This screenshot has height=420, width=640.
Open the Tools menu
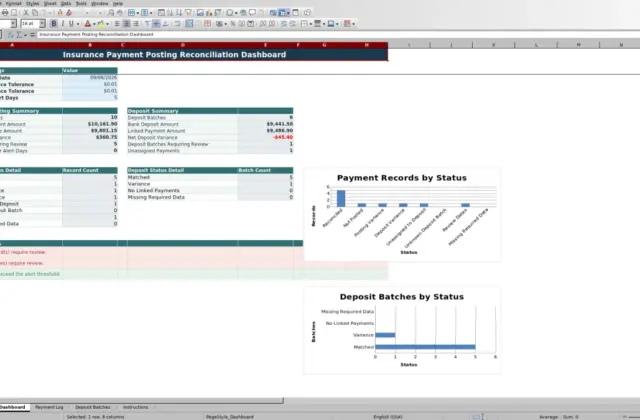point(81,3)
